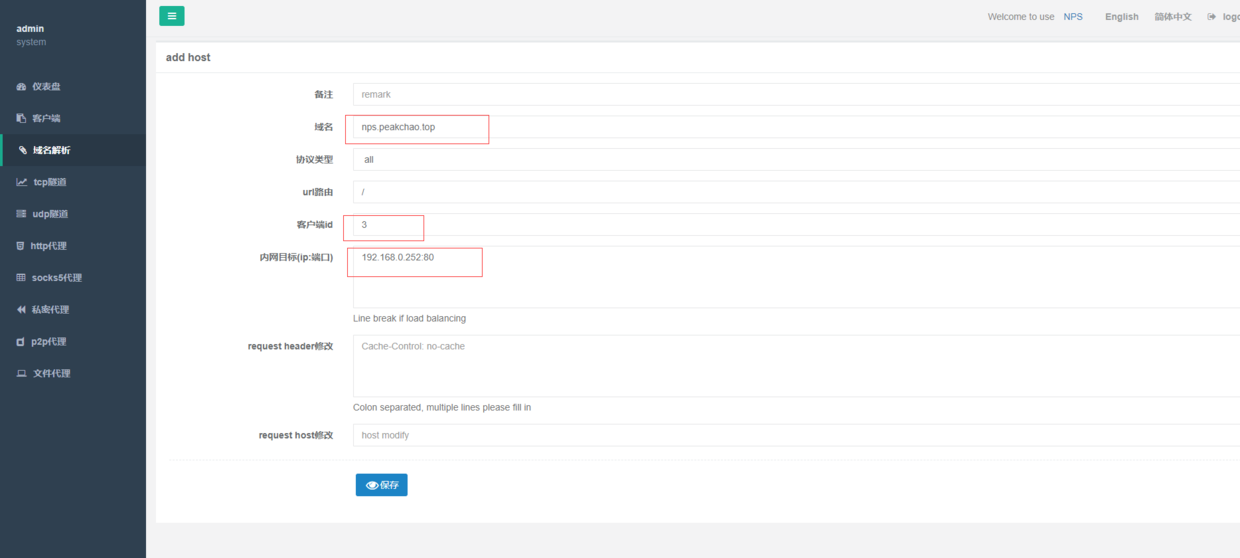This screenshot has height=558, width=1240.
Task: Click the dashboard gauge icon in the sidebar
Action: (21, 87)
